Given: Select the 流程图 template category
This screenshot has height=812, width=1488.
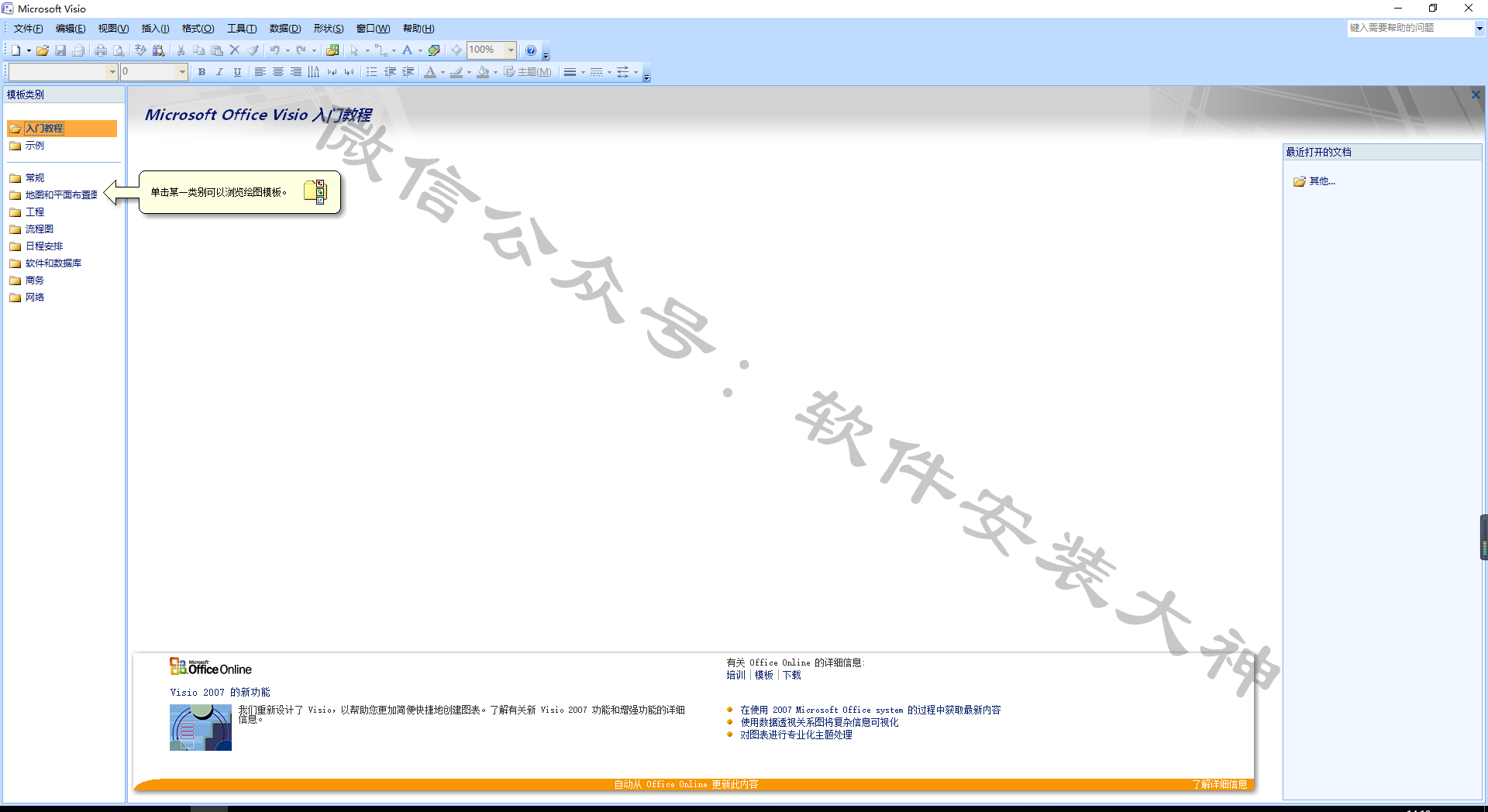Looking at the screenshot, I should pos(39,229).
